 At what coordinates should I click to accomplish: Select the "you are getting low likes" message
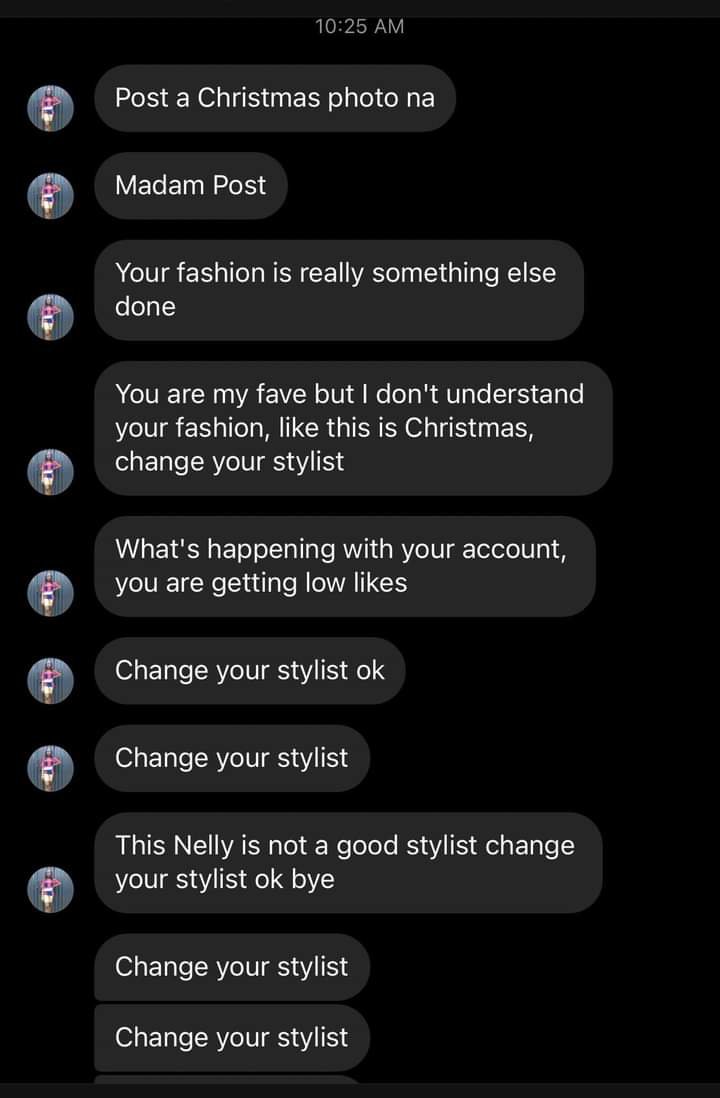[x=344, y=566]
